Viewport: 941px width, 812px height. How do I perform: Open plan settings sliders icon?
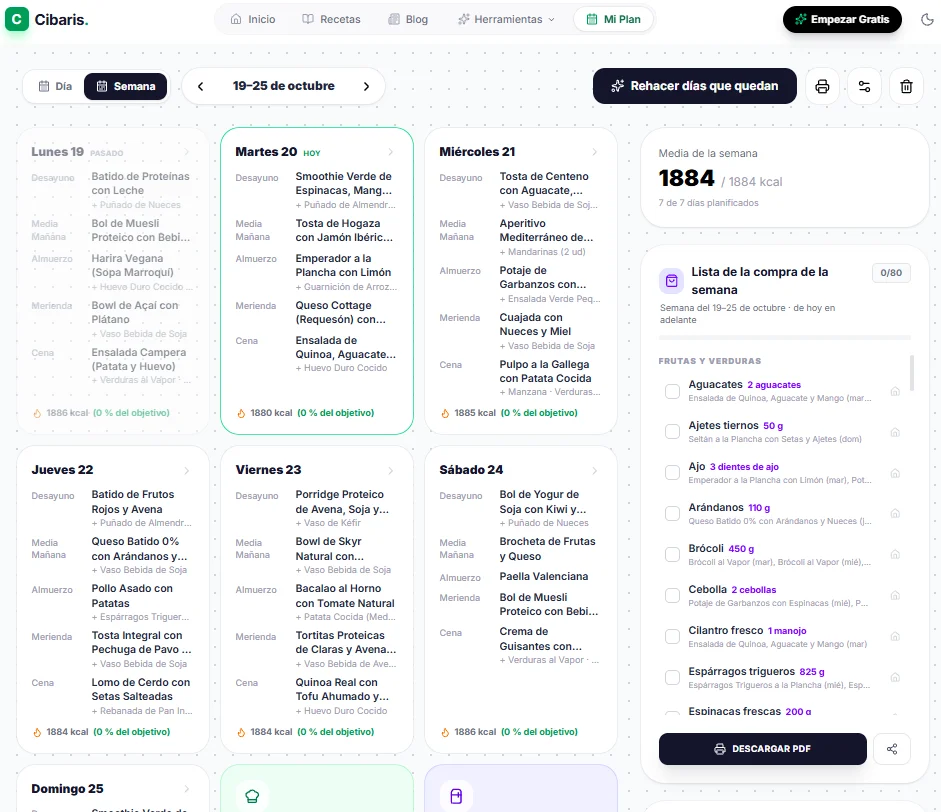864,86
